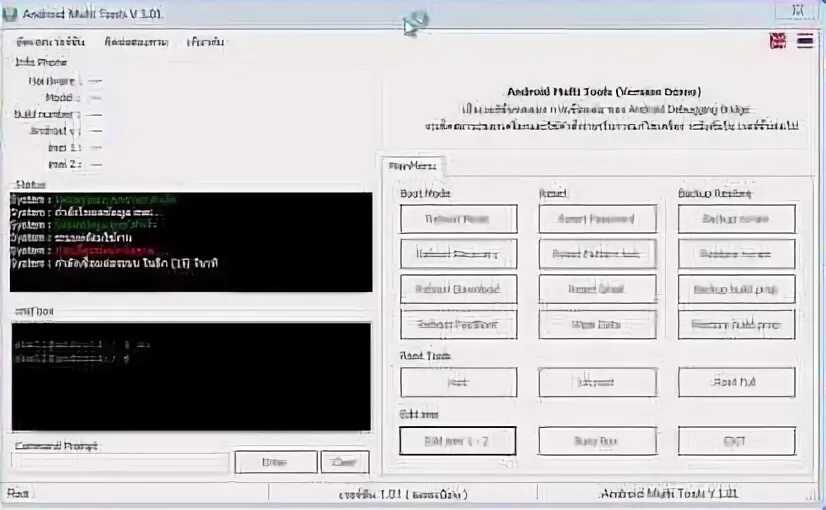Open the third Thai menu (about)
The height and width of the screenshot is (510, 826).
pyautogui.click(x=205, y=42)
